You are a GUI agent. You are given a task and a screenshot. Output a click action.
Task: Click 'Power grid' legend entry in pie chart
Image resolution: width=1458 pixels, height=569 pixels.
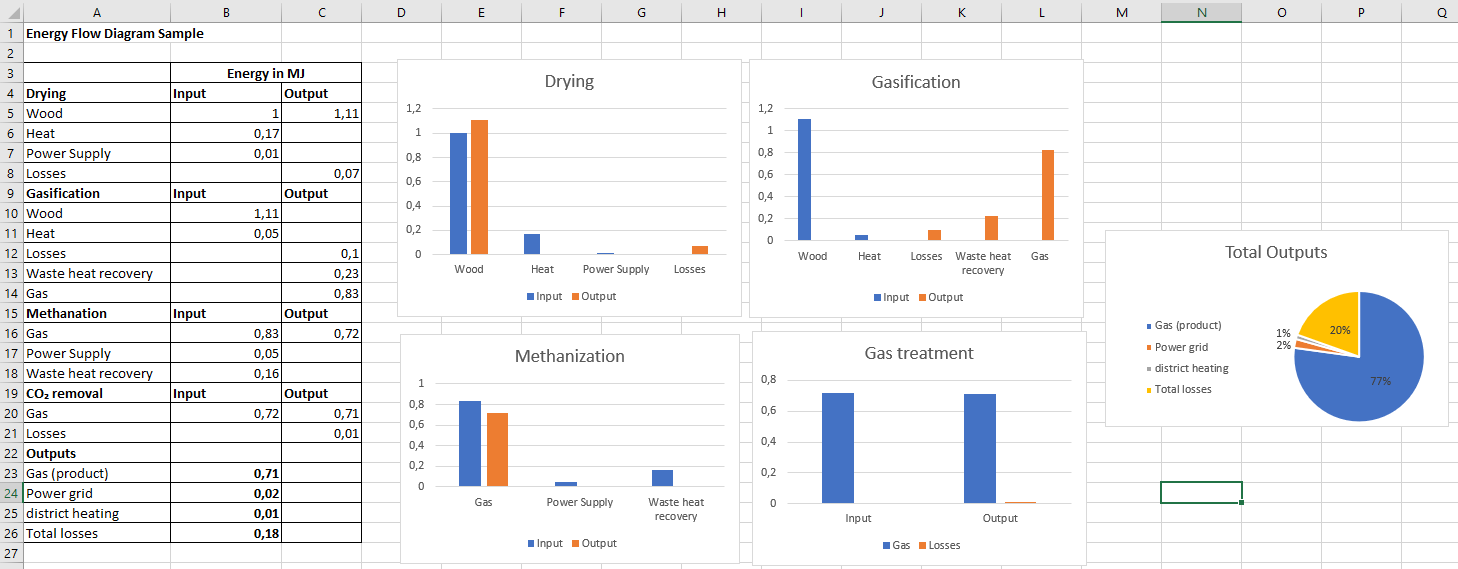(1177, 347)
